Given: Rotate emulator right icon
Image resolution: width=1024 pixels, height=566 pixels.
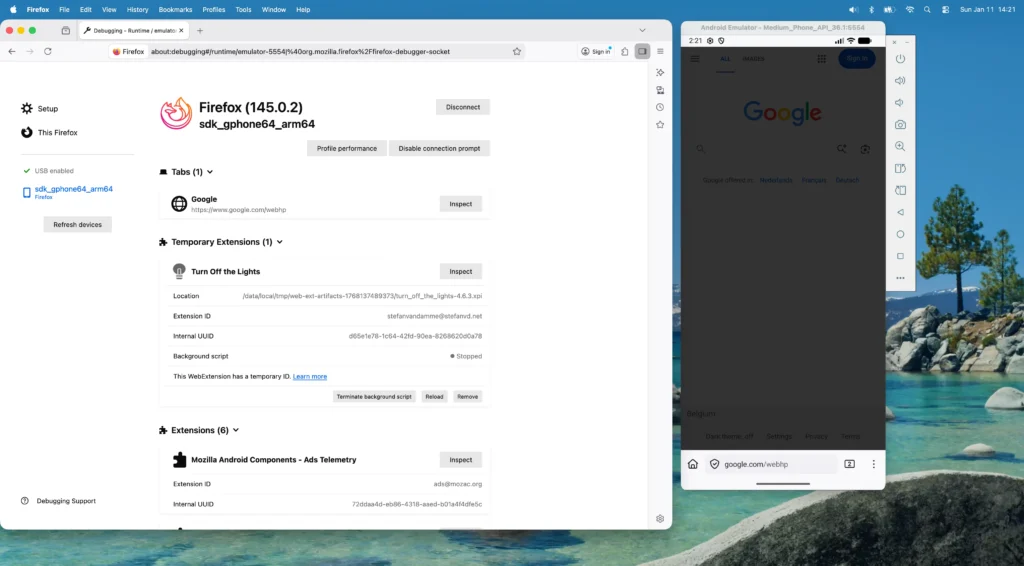Looking at the screenshot, I should coord(901,191).
